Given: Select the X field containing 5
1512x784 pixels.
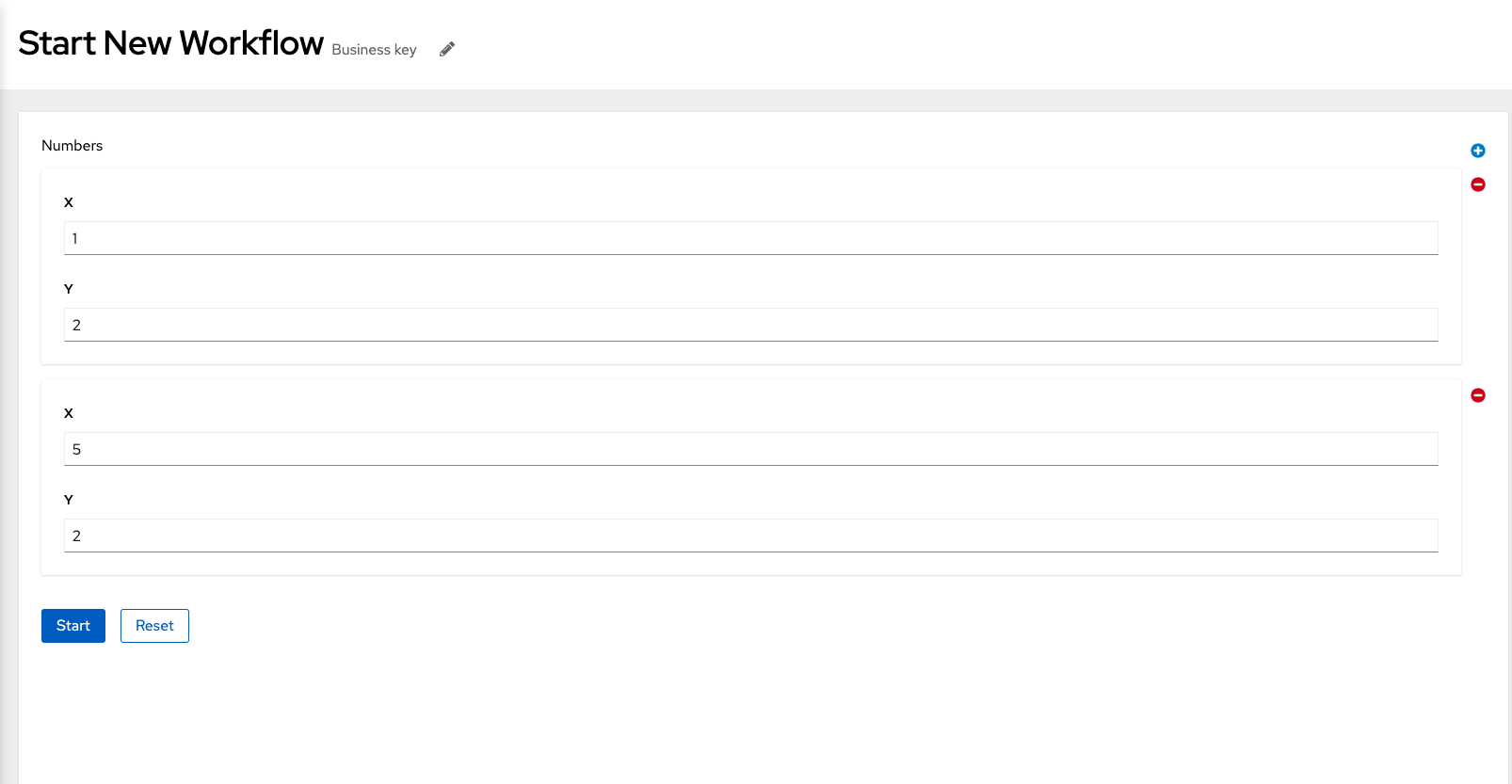Looking at the screenshot, I should (x=750, y=449).
